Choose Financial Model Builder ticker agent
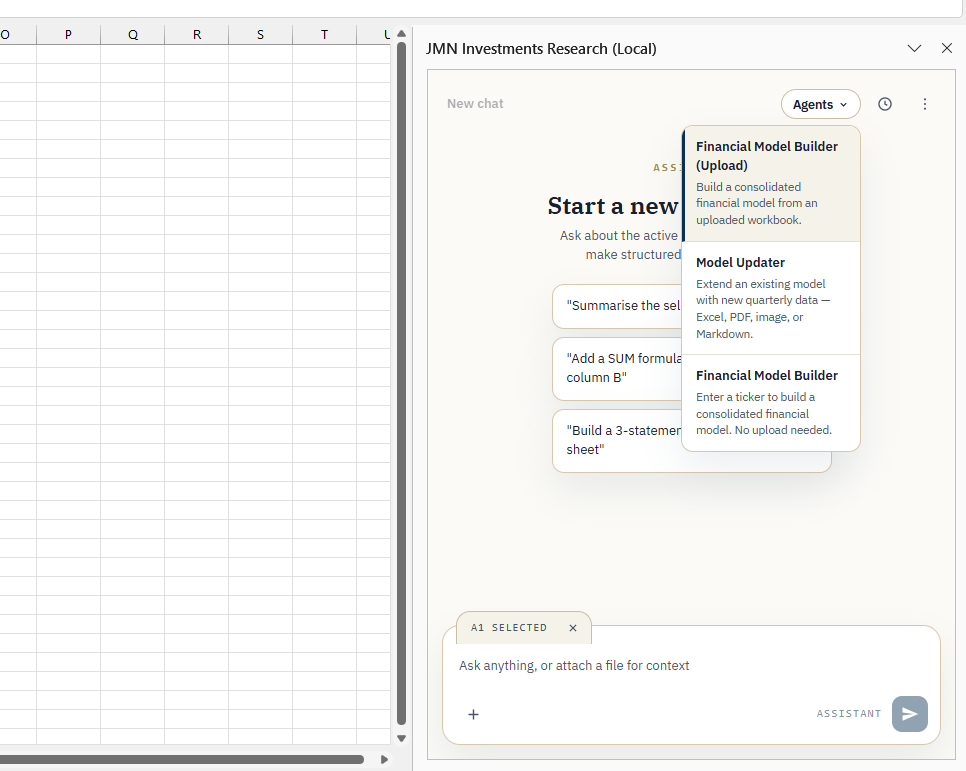966x771 pixels. pyautogui.click(x=771, y=403)
